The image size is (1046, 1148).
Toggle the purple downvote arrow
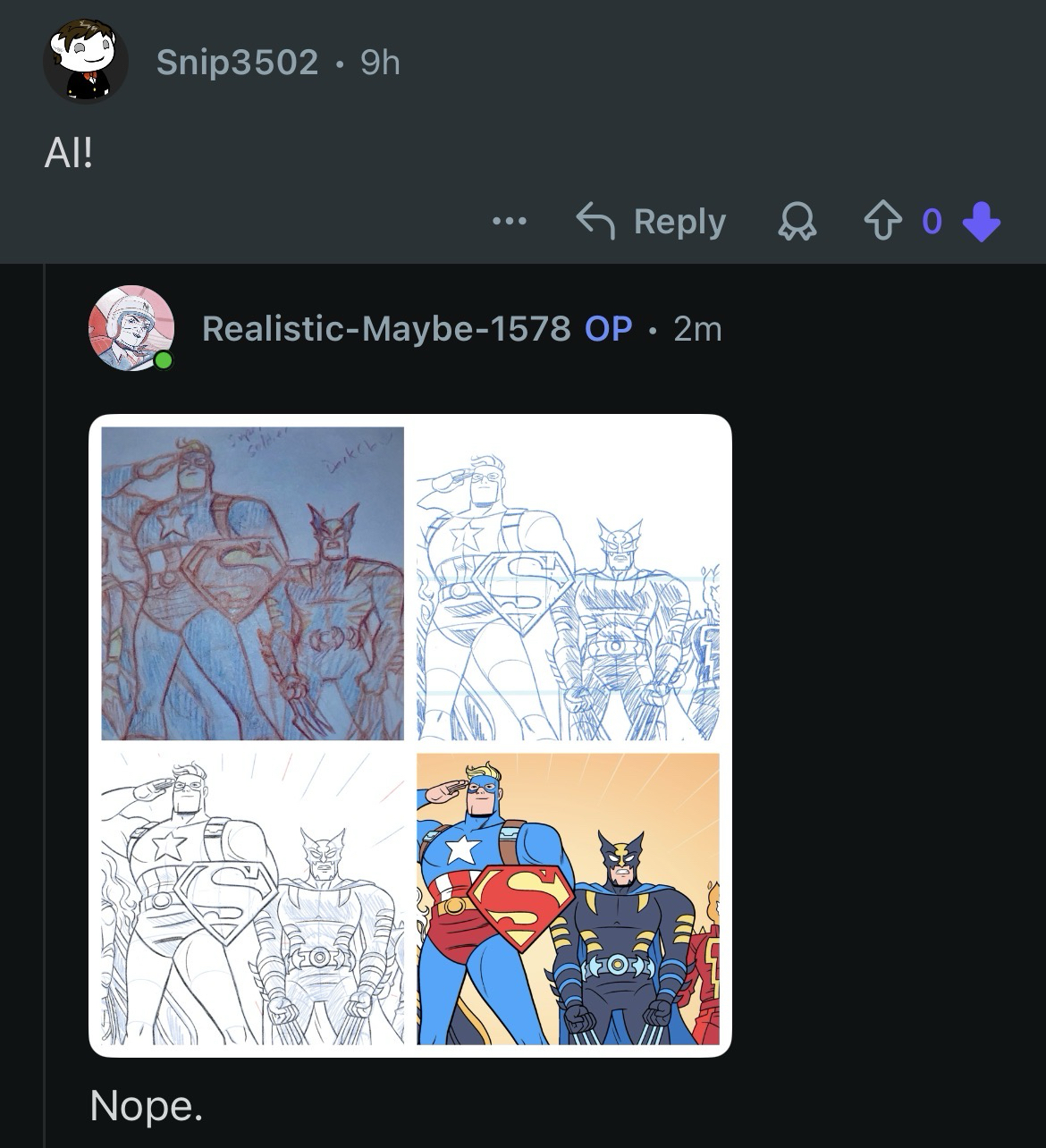(981, 221)
